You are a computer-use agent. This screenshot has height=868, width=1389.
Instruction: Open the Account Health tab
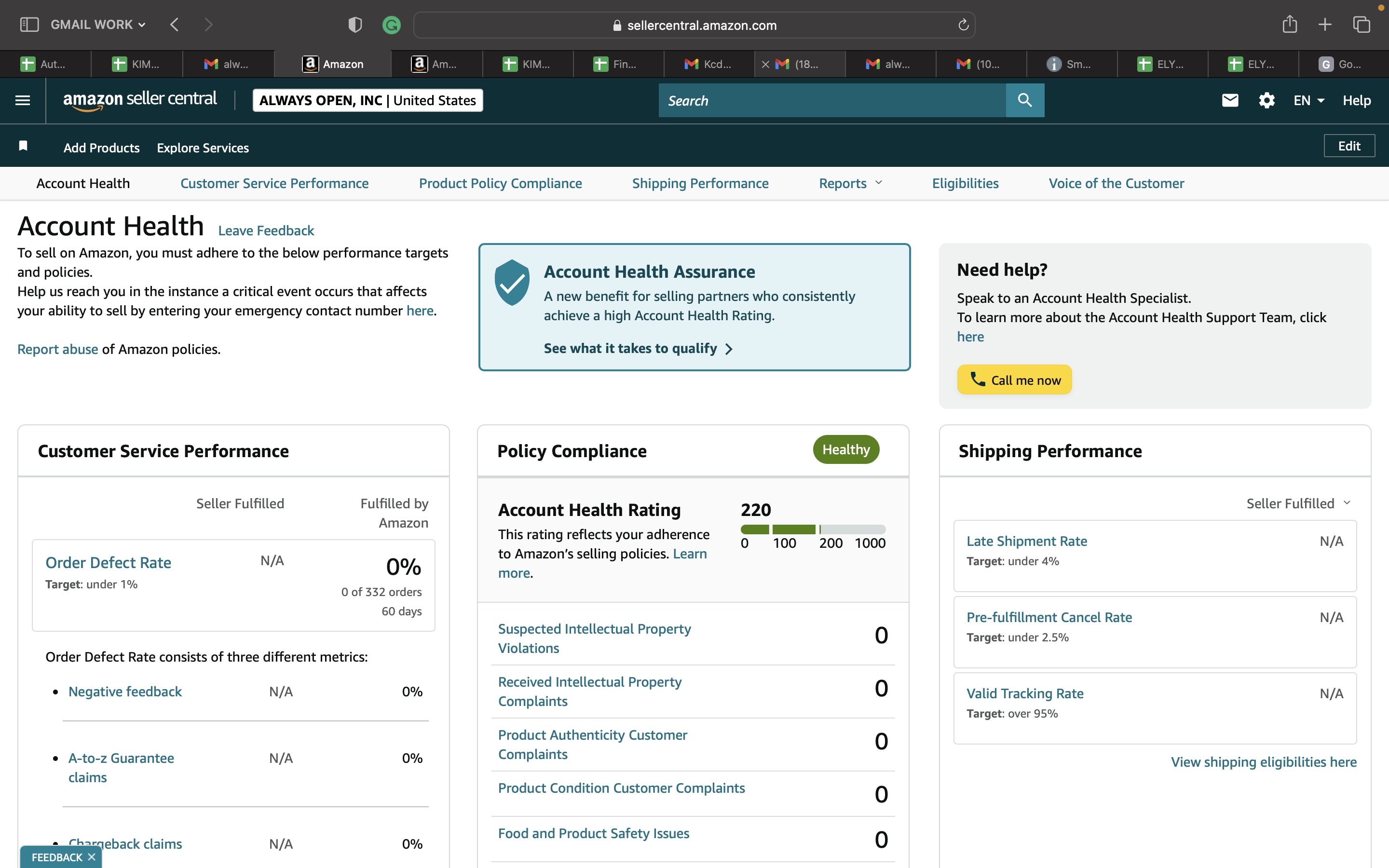(83, 183)
